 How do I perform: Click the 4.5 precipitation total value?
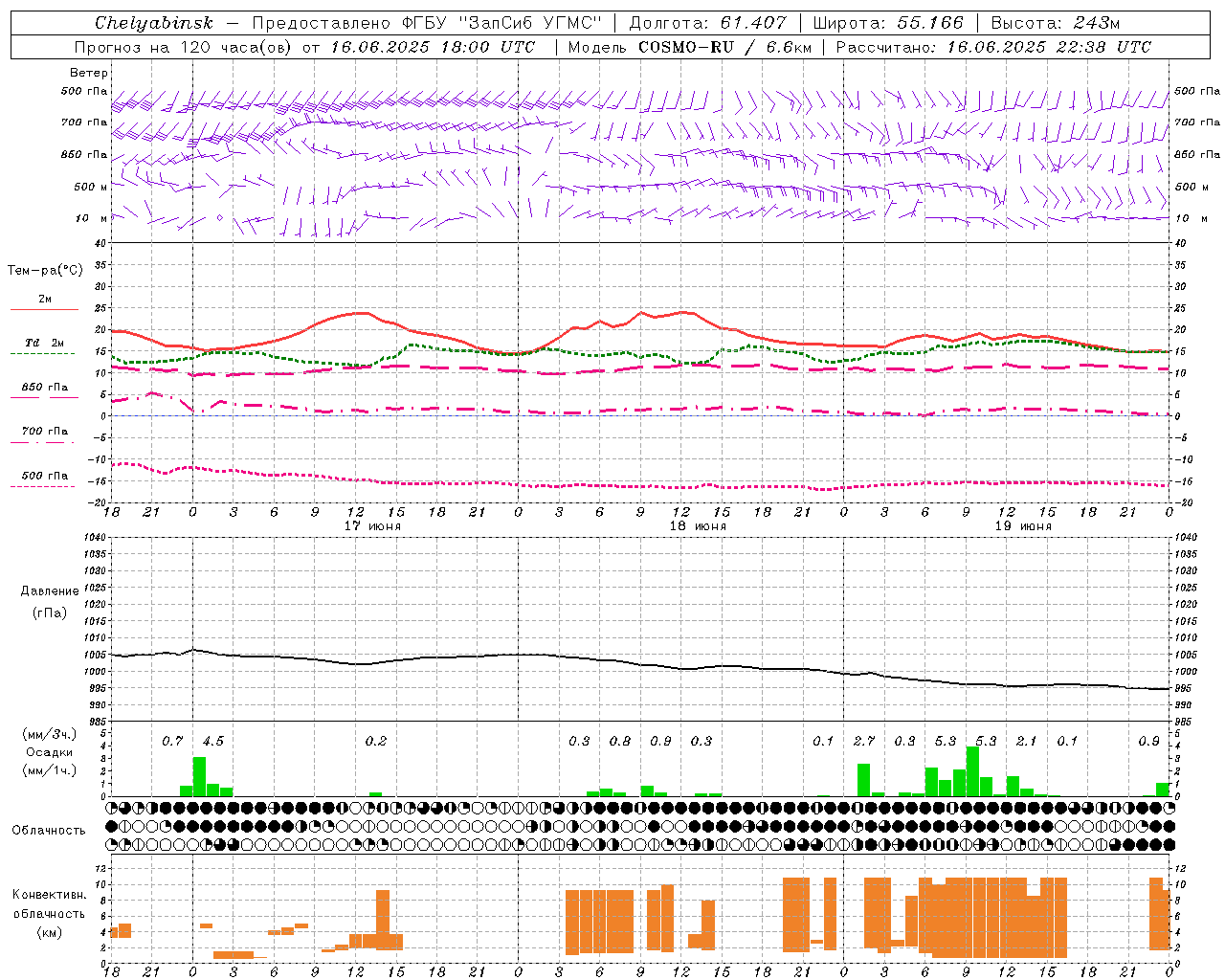pyautogui.click(x=212, y=741)
